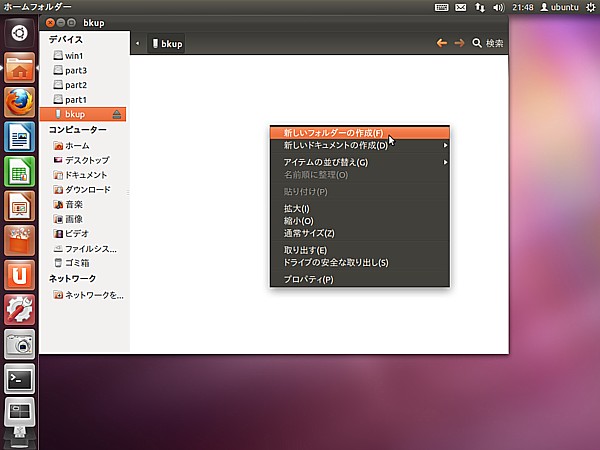The width and height of the screenshot is (600, 450).
Task: Select win1 device in sidebar
Action: pyautogui.click(x=83, y=56)
